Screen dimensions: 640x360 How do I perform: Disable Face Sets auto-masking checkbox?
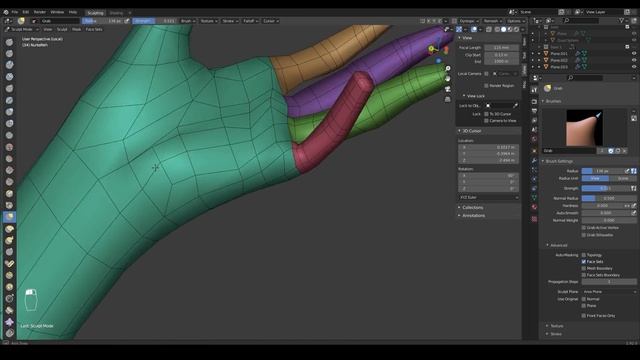[584, 262]
